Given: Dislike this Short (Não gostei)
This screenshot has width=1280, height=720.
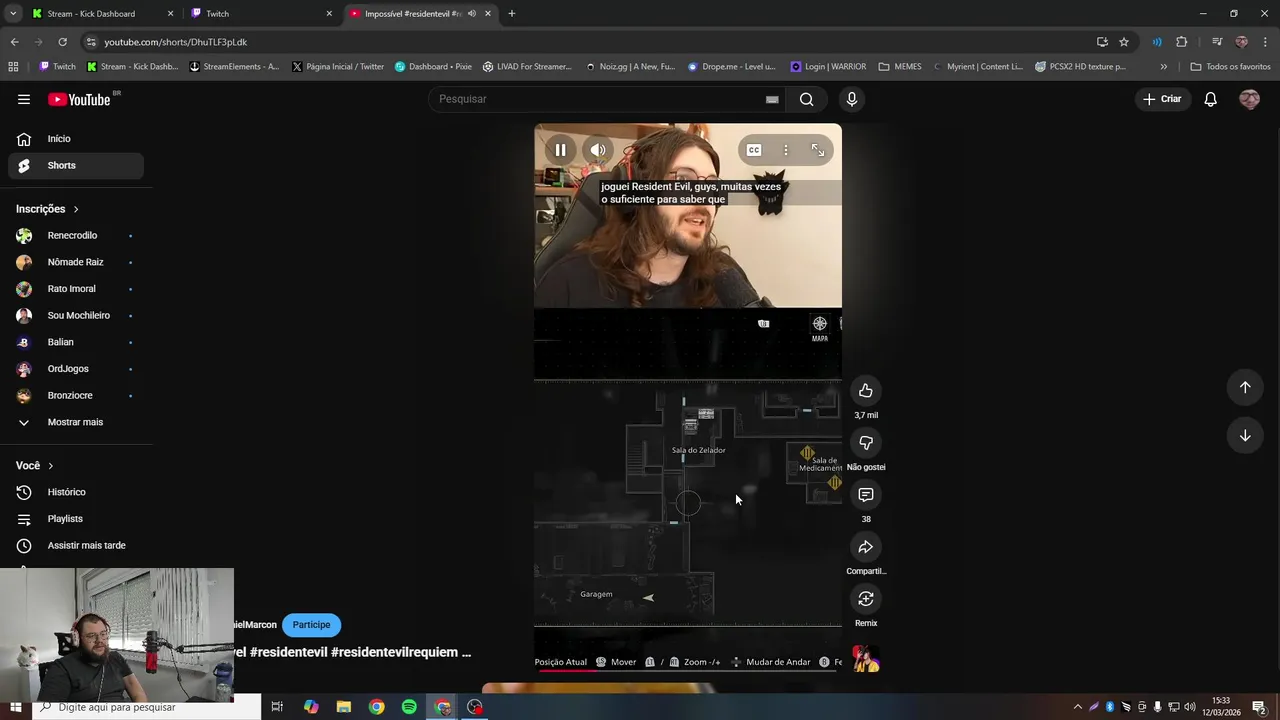Looking at the screenshot, I should coord(866,443).
